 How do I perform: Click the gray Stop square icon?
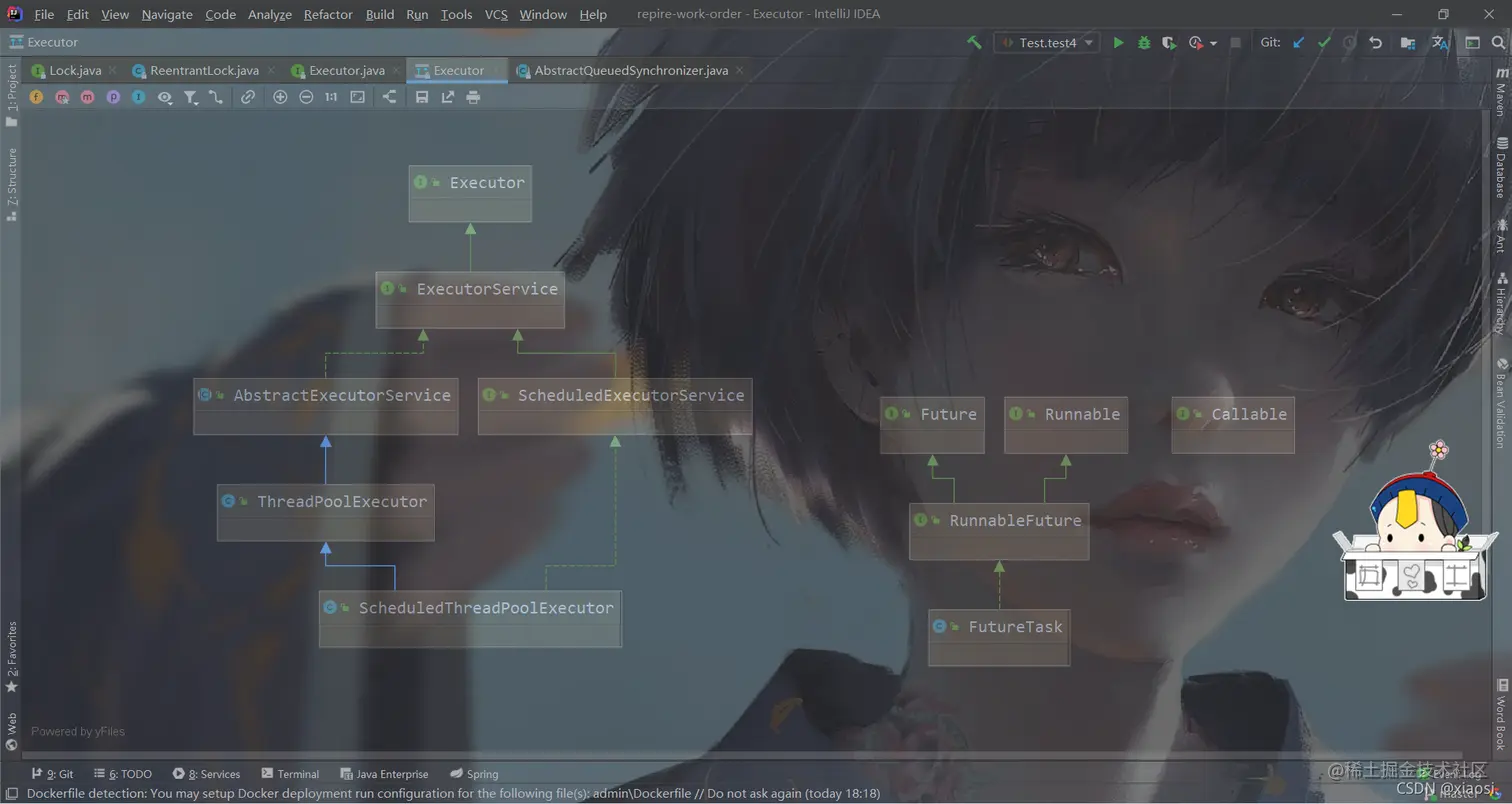(1235, 43)
